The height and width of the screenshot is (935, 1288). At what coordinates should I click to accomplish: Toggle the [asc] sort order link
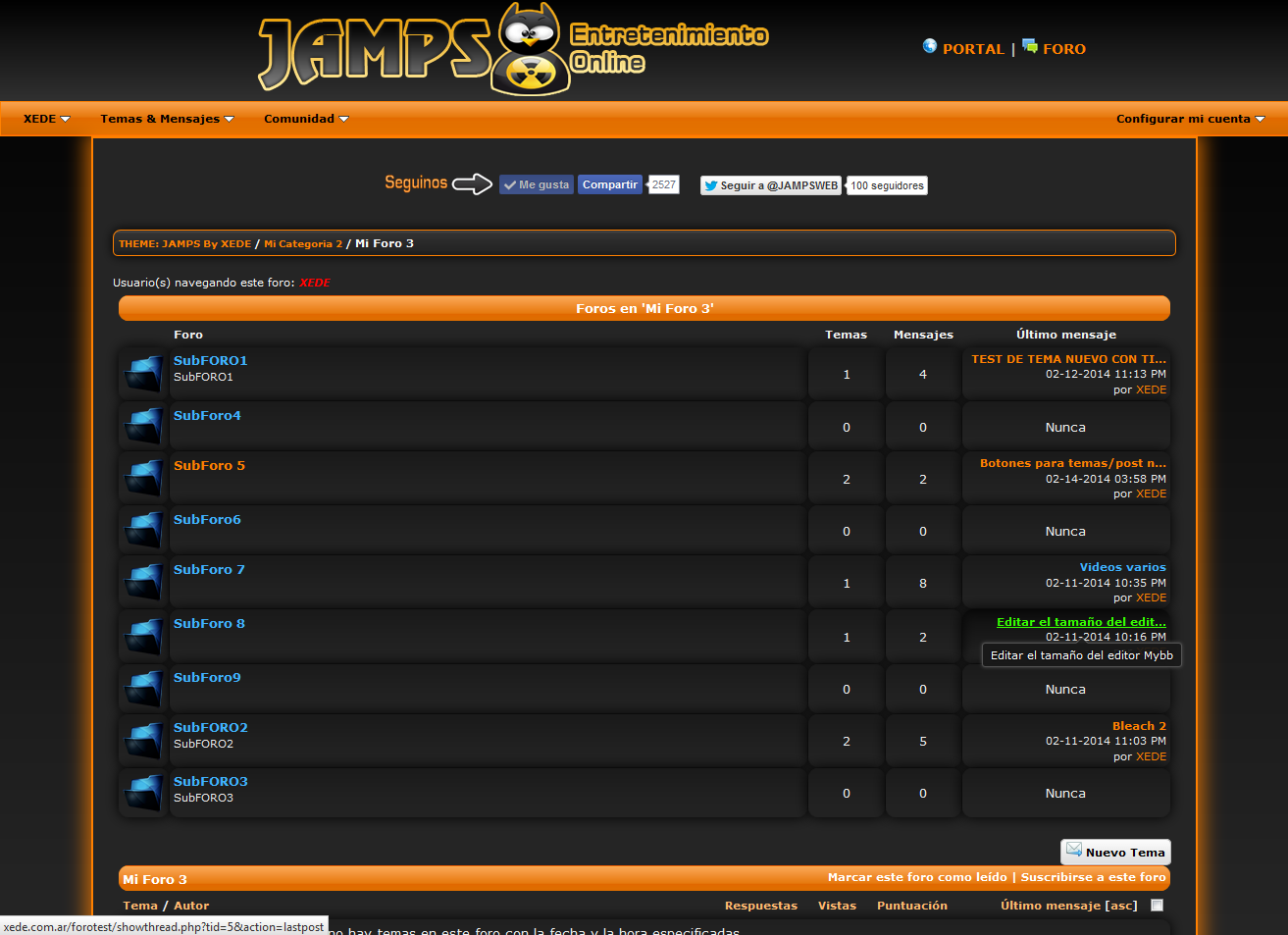(x=1121, y=906)
